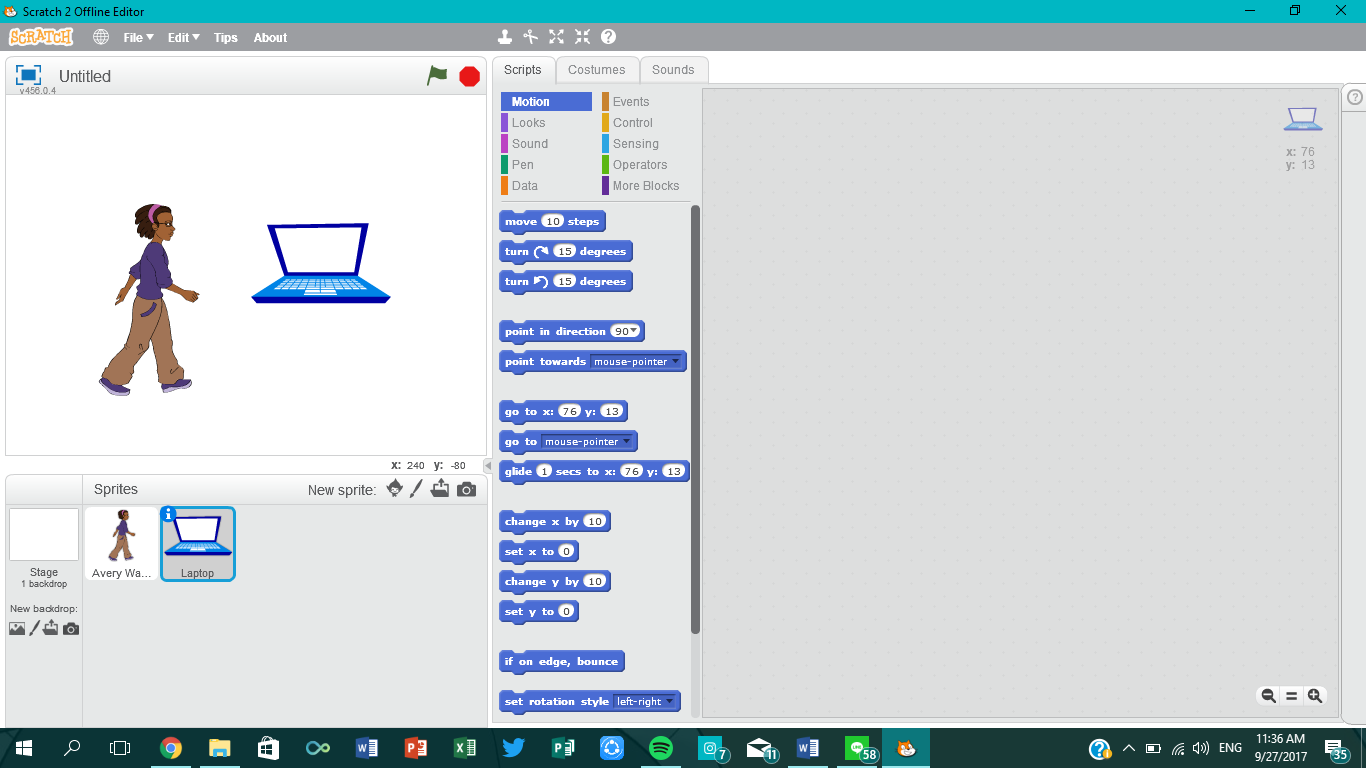This screenshot has height=768, width=1366.
Task: Open the File menu
Action: 138,37
